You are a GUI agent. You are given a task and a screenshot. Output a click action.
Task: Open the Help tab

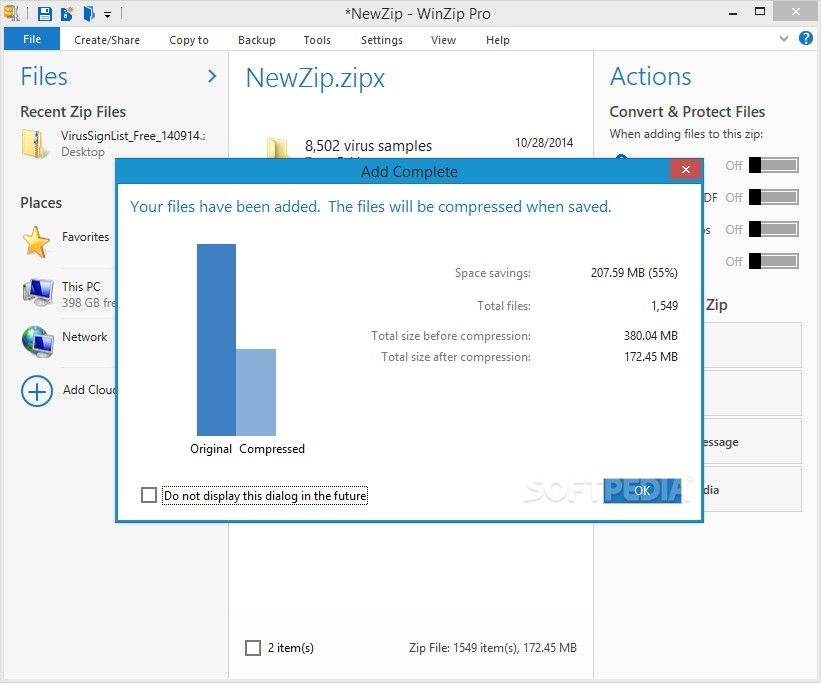coord(497,40)
